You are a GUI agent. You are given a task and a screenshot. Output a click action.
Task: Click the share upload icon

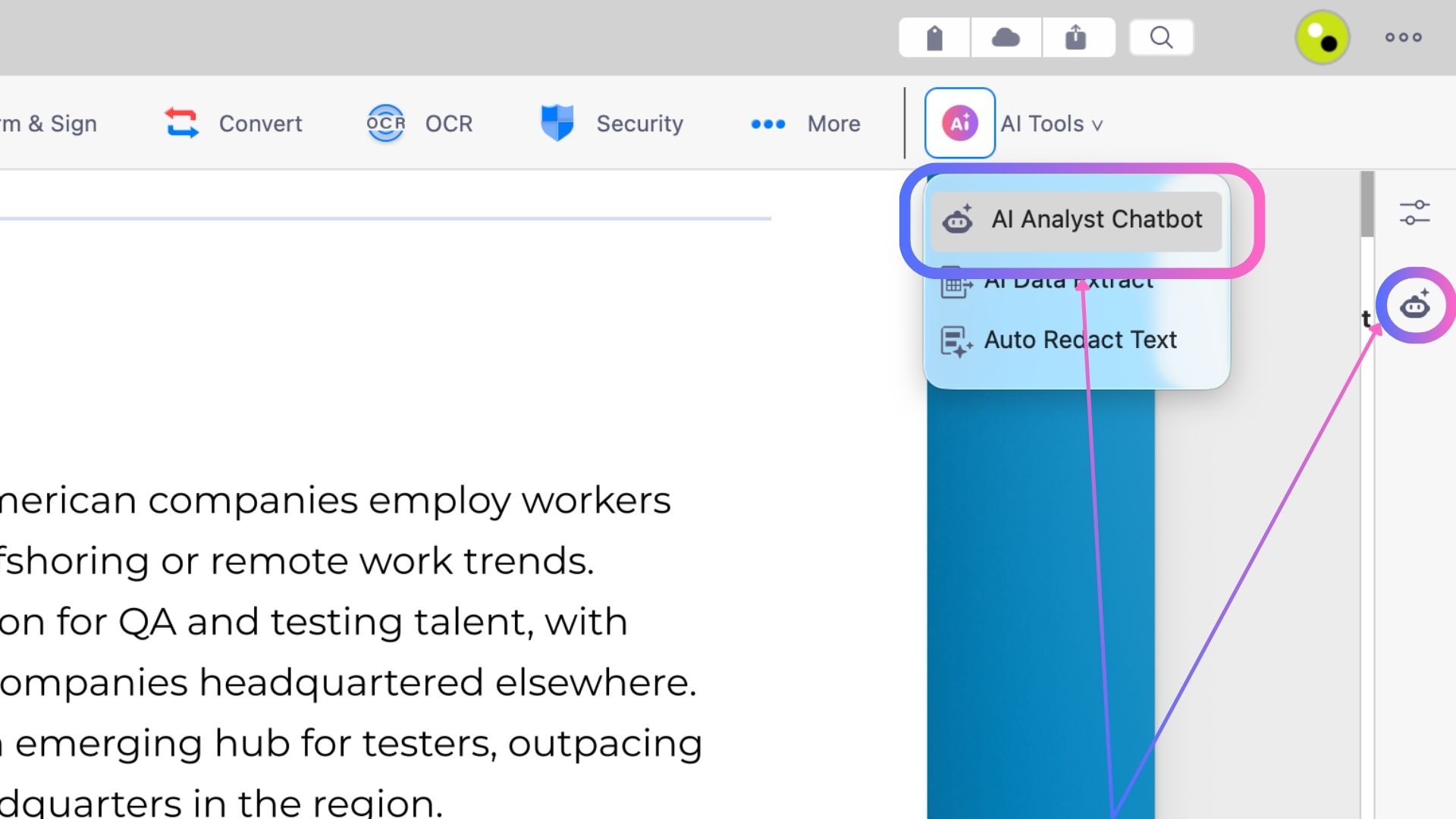click(x=1075, y=38)
